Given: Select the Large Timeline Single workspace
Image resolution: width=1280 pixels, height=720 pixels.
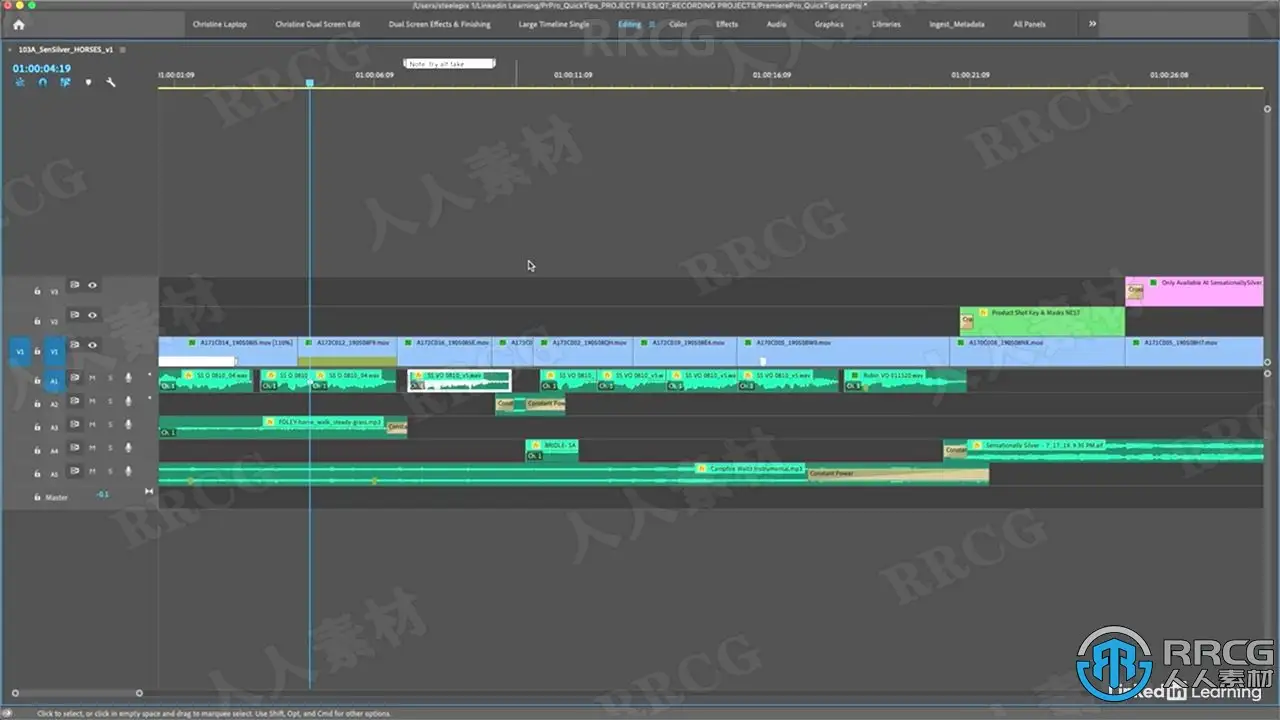Looking at the screenshot, I should 554,24.
